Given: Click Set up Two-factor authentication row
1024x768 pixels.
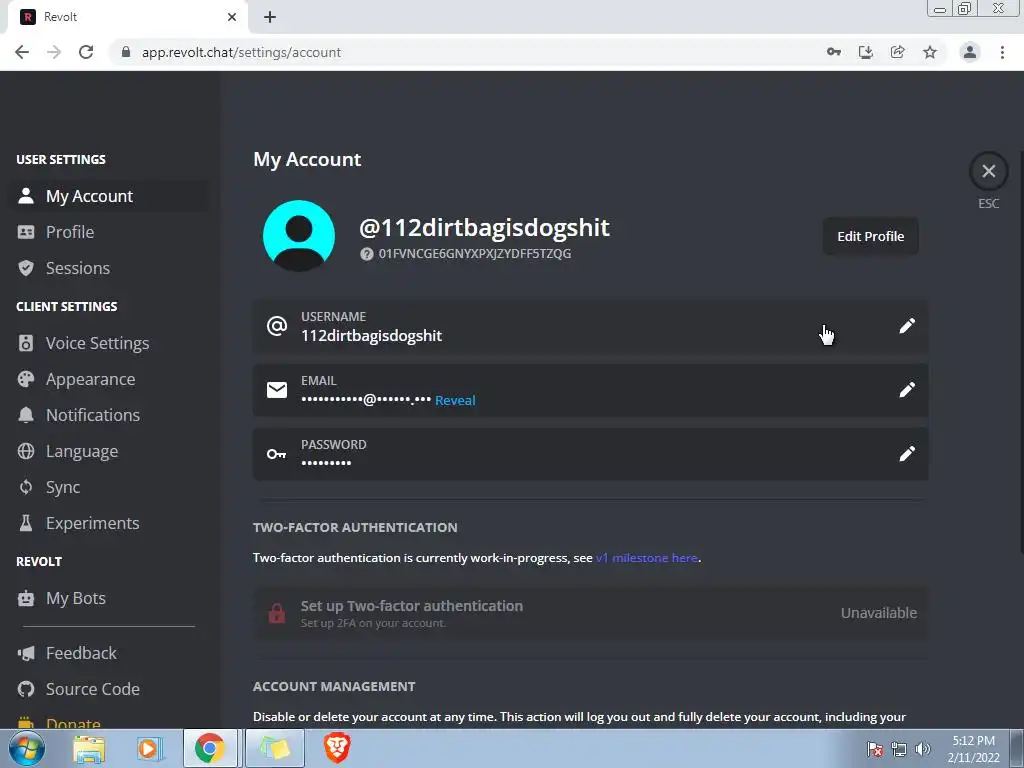Looking at the screenshot, I should click(x=590, y=613).
